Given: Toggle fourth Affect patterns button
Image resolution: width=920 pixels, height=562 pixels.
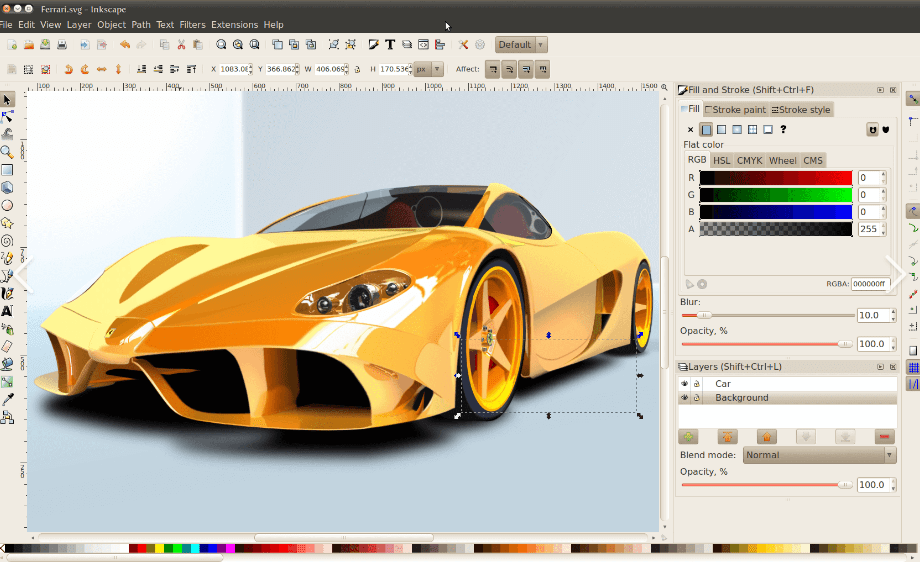Looking at the screenshot, I should point(542,69).
